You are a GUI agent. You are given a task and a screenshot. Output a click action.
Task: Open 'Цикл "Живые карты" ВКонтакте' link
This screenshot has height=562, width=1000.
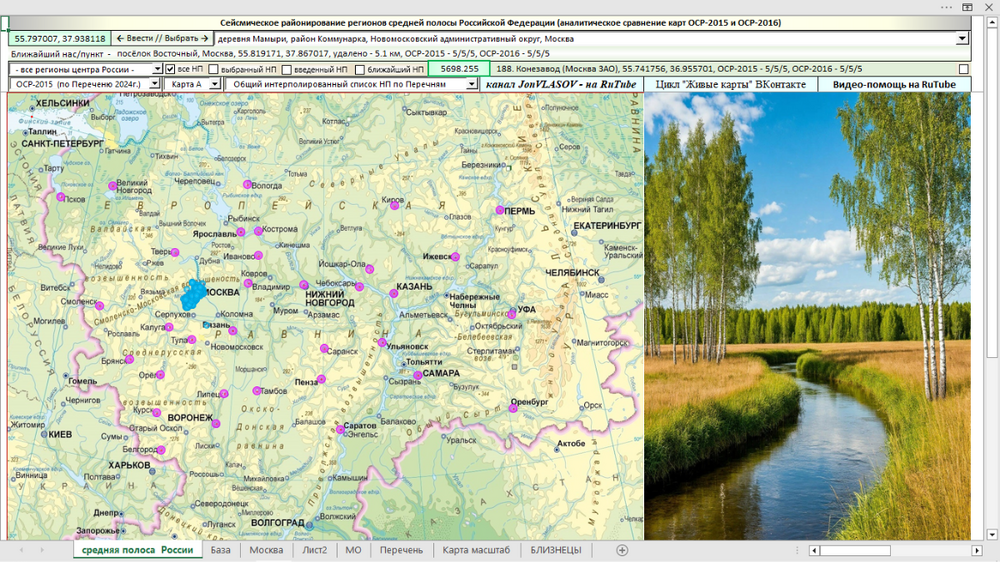(731, 84)
